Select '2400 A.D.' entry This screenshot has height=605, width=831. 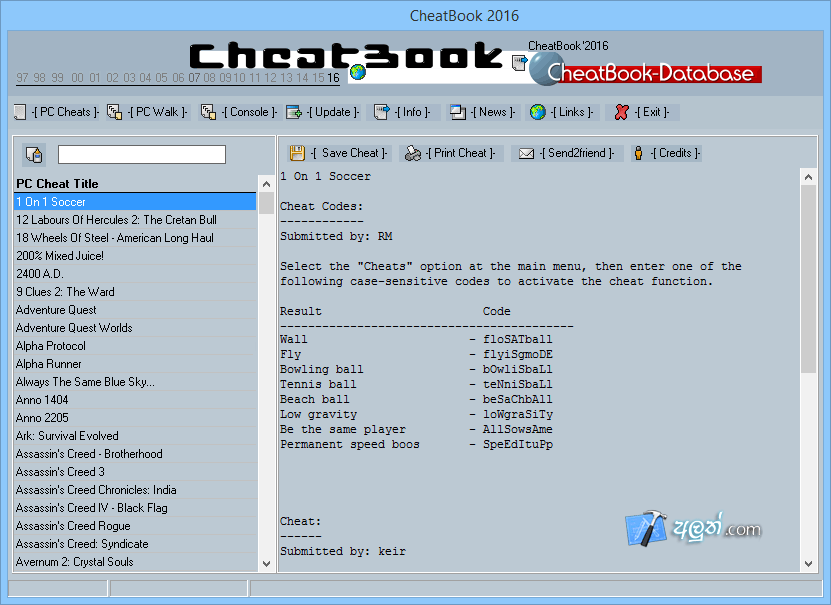(x=135, y=274)
